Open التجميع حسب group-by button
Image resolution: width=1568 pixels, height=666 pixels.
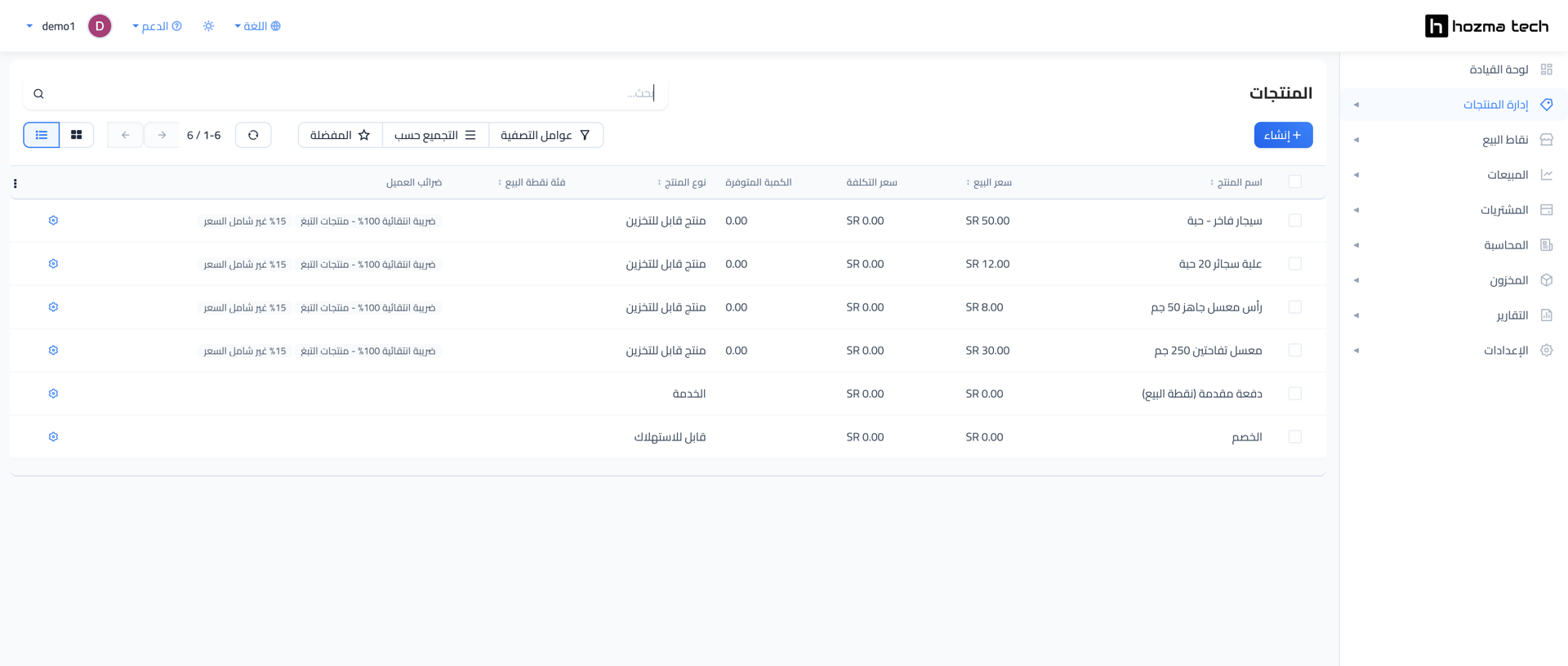(435, 135)
